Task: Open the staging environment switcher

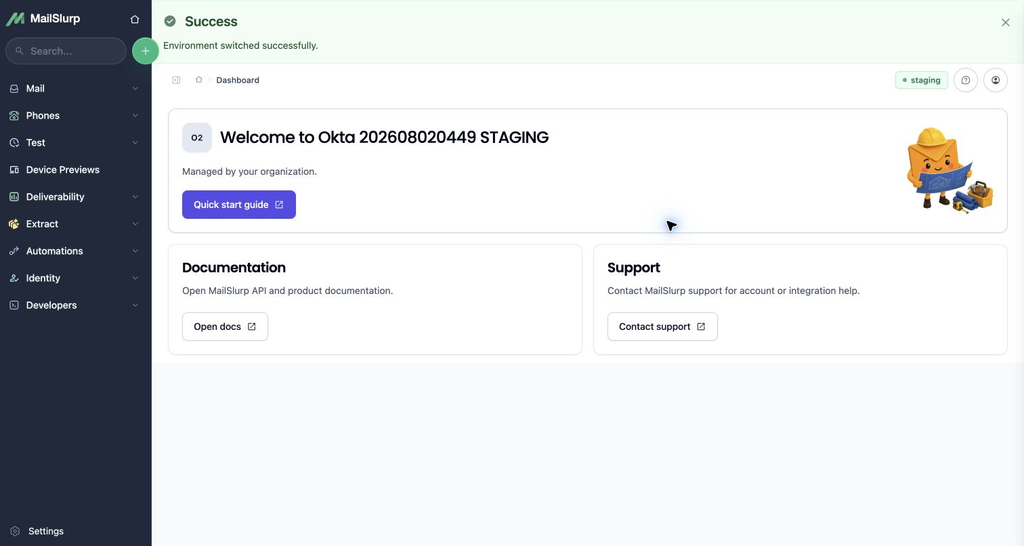Action: click(921, 80)
